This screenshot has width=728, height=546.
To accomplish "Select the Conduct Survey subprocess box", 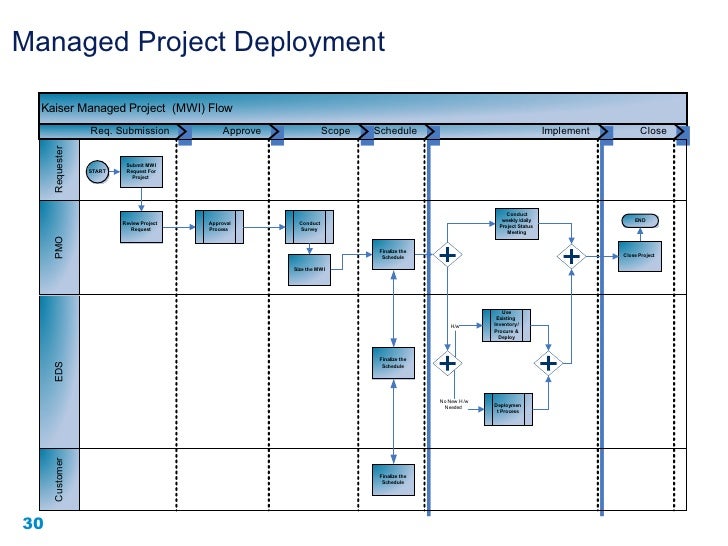I will point(309,227).
